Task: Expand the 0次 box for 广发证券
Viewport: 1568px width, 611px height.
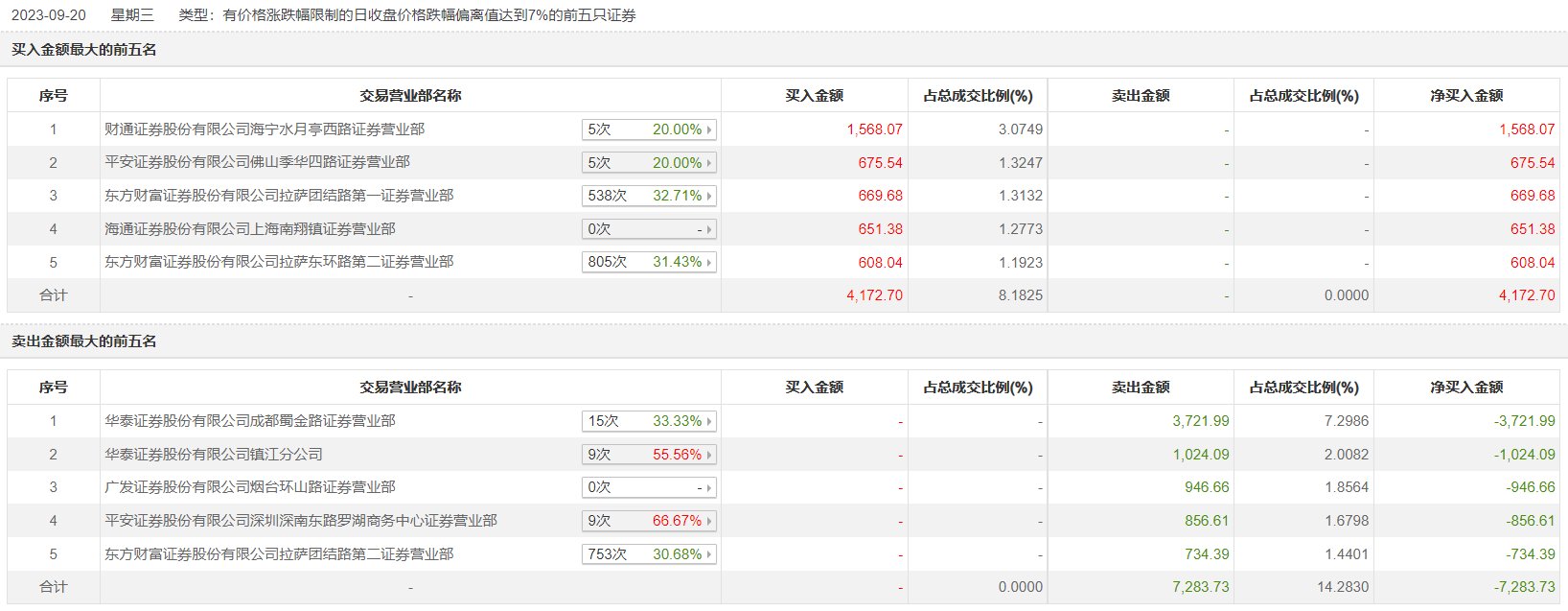Action: point(649,487)
